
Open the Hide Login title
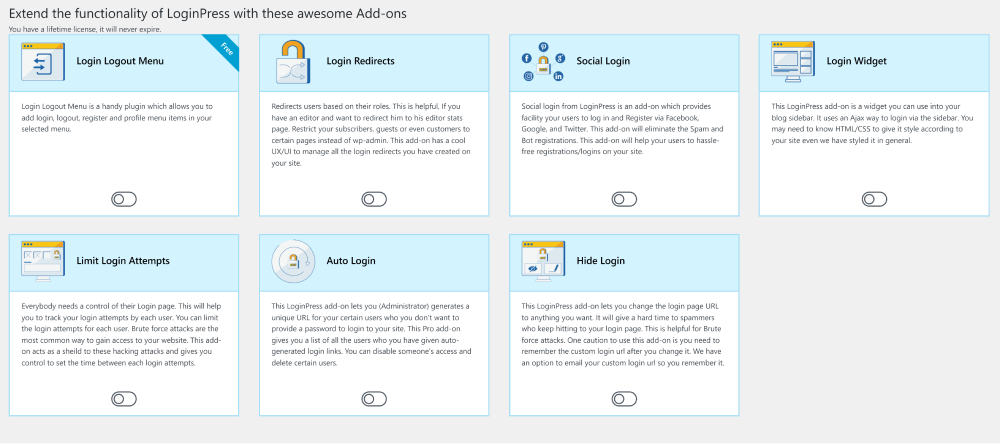click(600, 261)
